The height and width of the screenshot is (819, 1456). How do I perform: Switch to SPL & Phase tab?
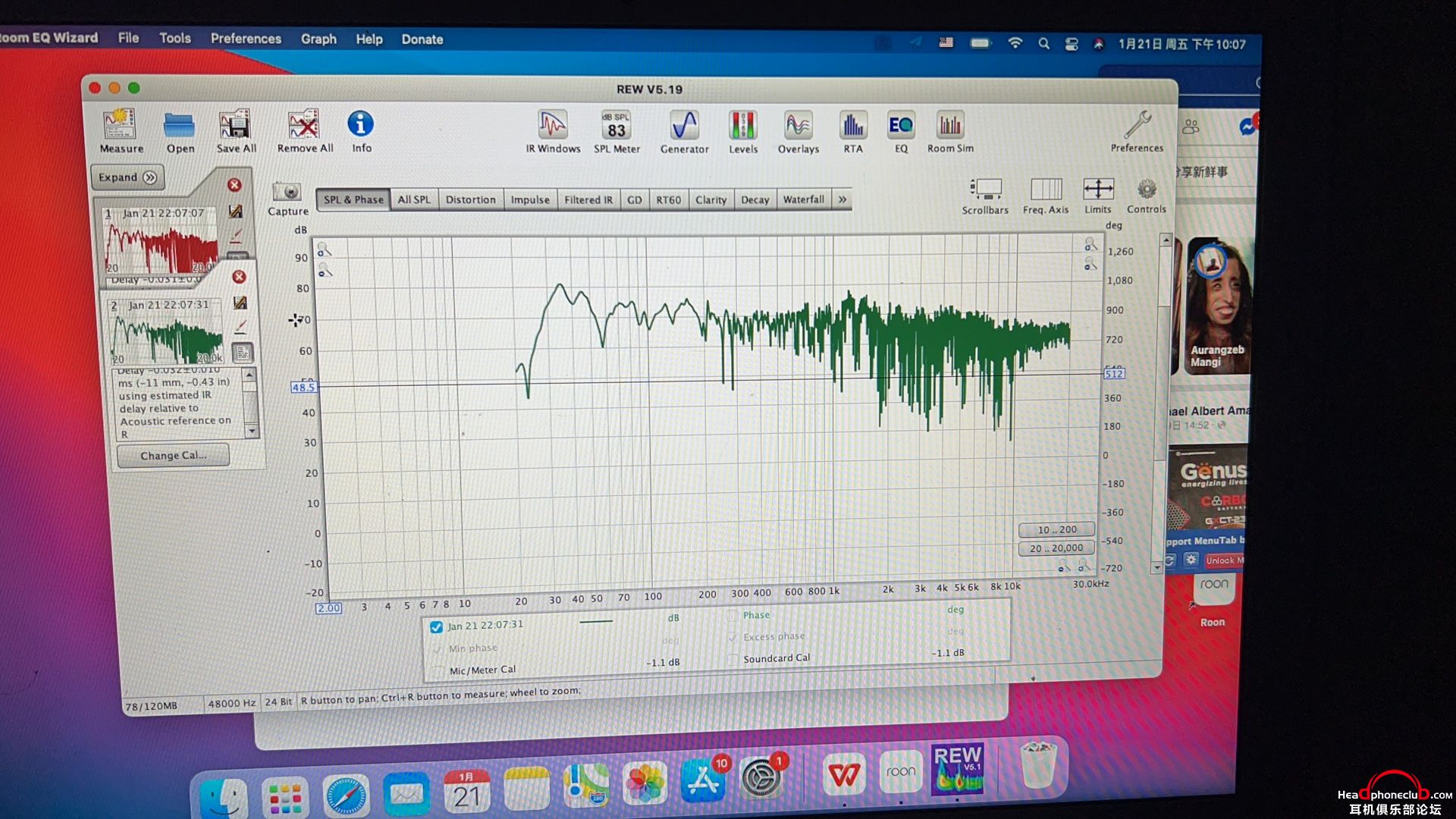(x=353, y=199)
